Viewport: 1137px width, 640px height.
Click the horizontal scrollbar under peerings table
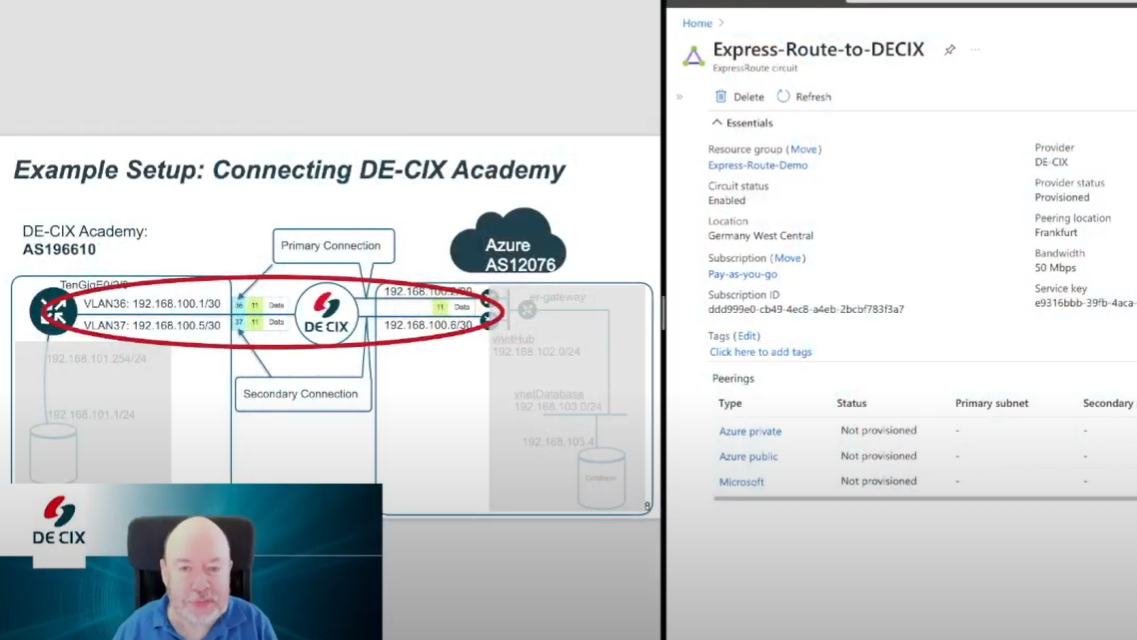tap(925, 499)
